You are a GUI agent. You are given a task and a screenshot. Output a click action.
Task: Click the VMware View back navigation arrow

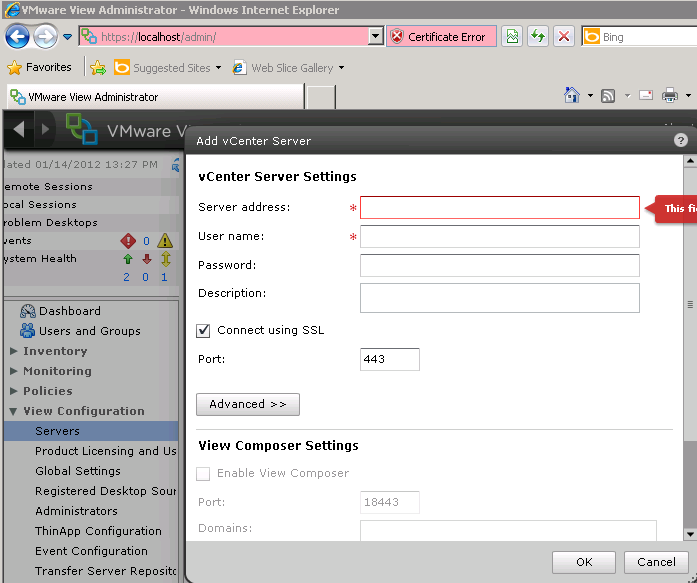coord(19,129)
